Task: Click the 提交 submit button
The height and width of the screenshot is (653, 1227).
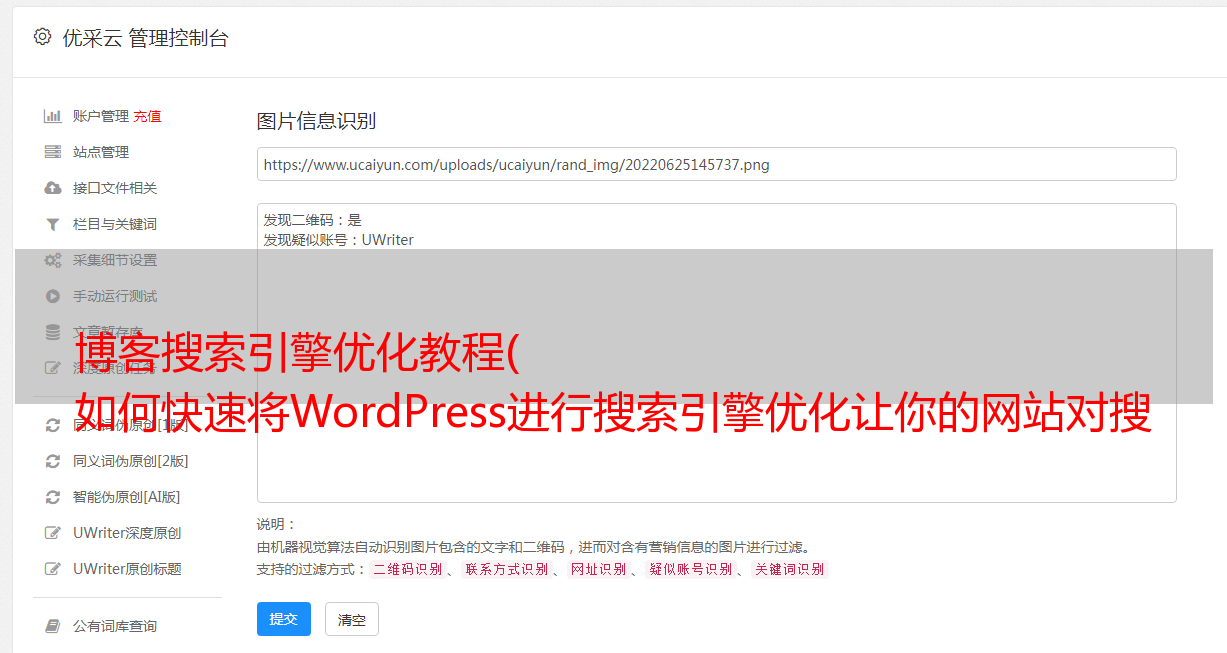Action: 284,619
